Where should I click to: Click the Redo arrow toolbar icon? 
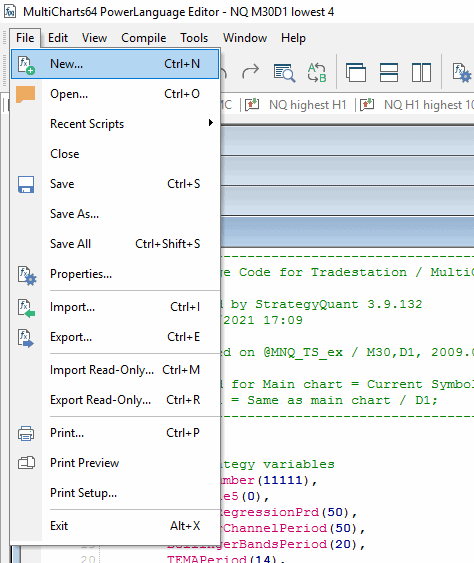point(250,72)
